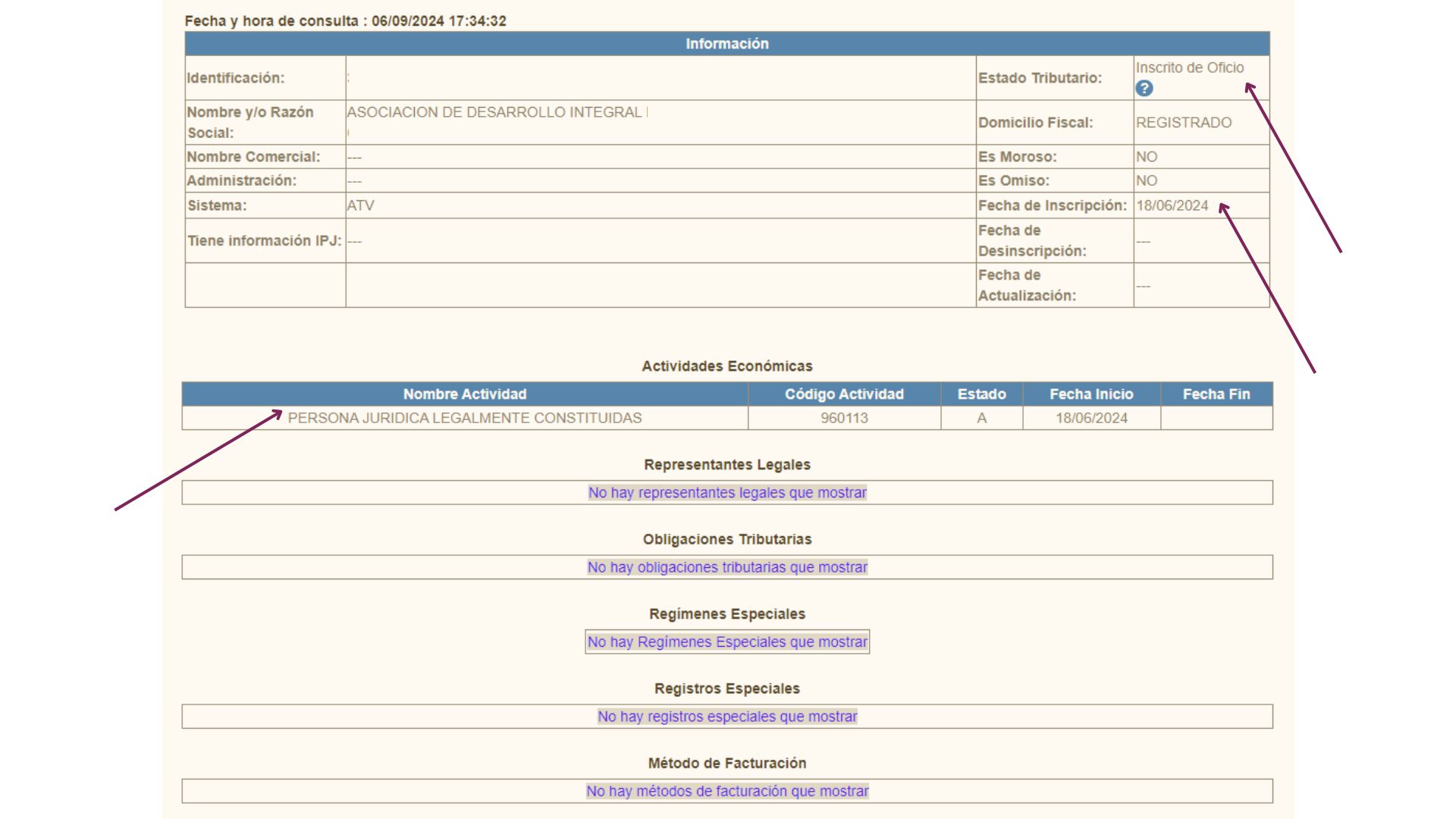Click 'PERSONA JURIDICA LEGALMENTE CONSTITUIDAS' activity name
1456x819 pixels.
tap(464, 418)
